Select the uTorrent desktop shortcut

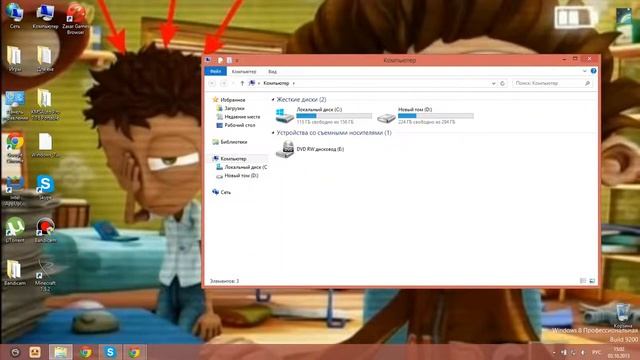pyautogui.click(x=15, y=230)
